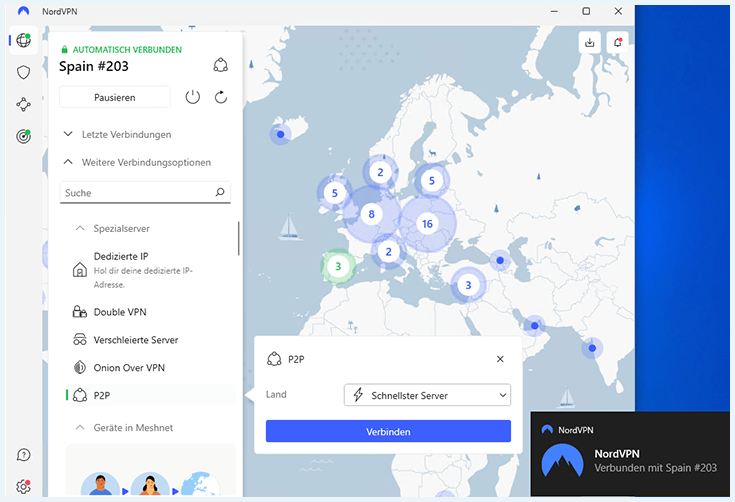
Task: Collapse Weitere Verbindungsoptionen section
Action: point(137,162)
